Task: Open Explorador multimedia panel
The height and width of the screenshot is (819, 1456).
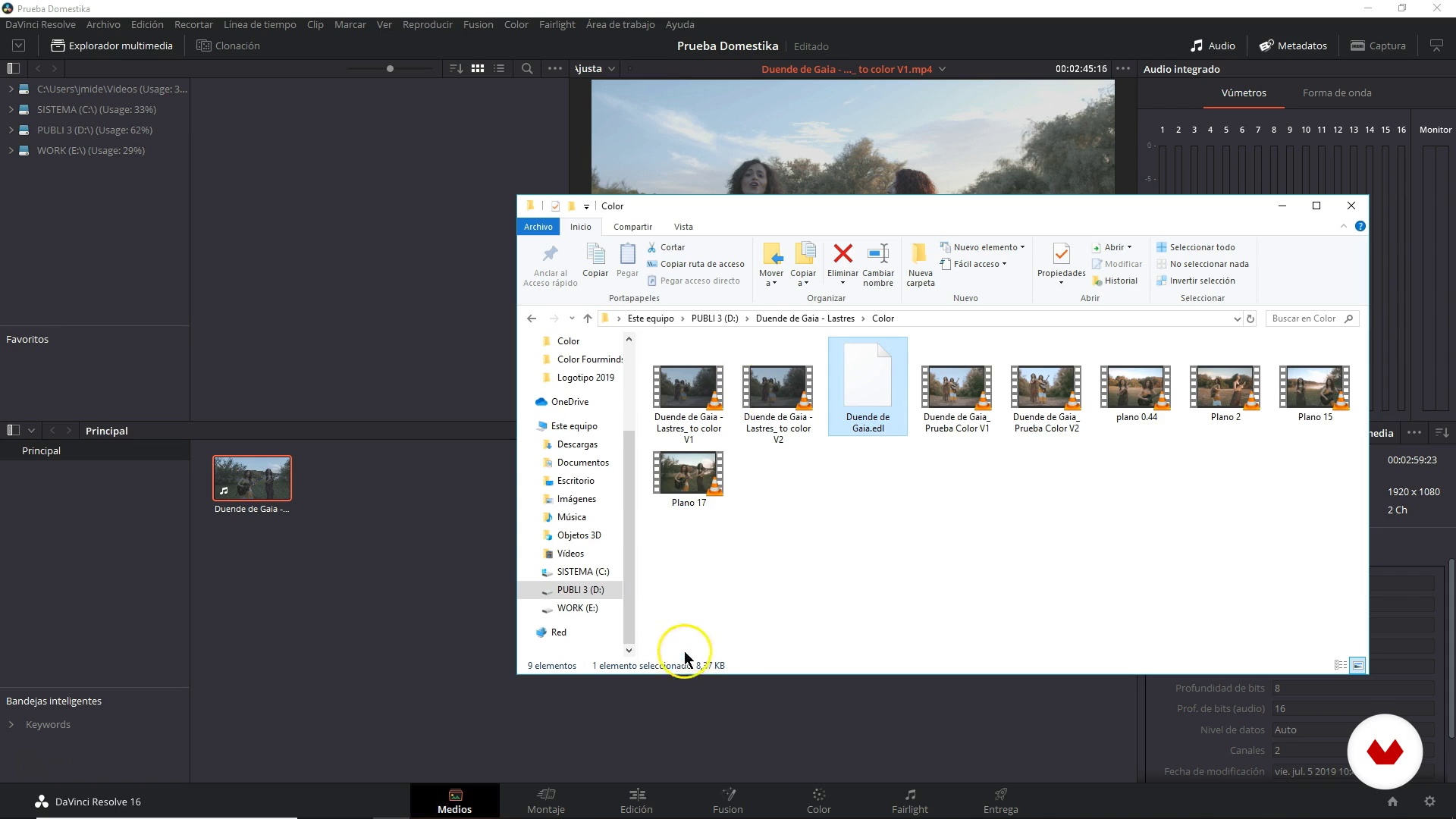Action: pos(111,45)
